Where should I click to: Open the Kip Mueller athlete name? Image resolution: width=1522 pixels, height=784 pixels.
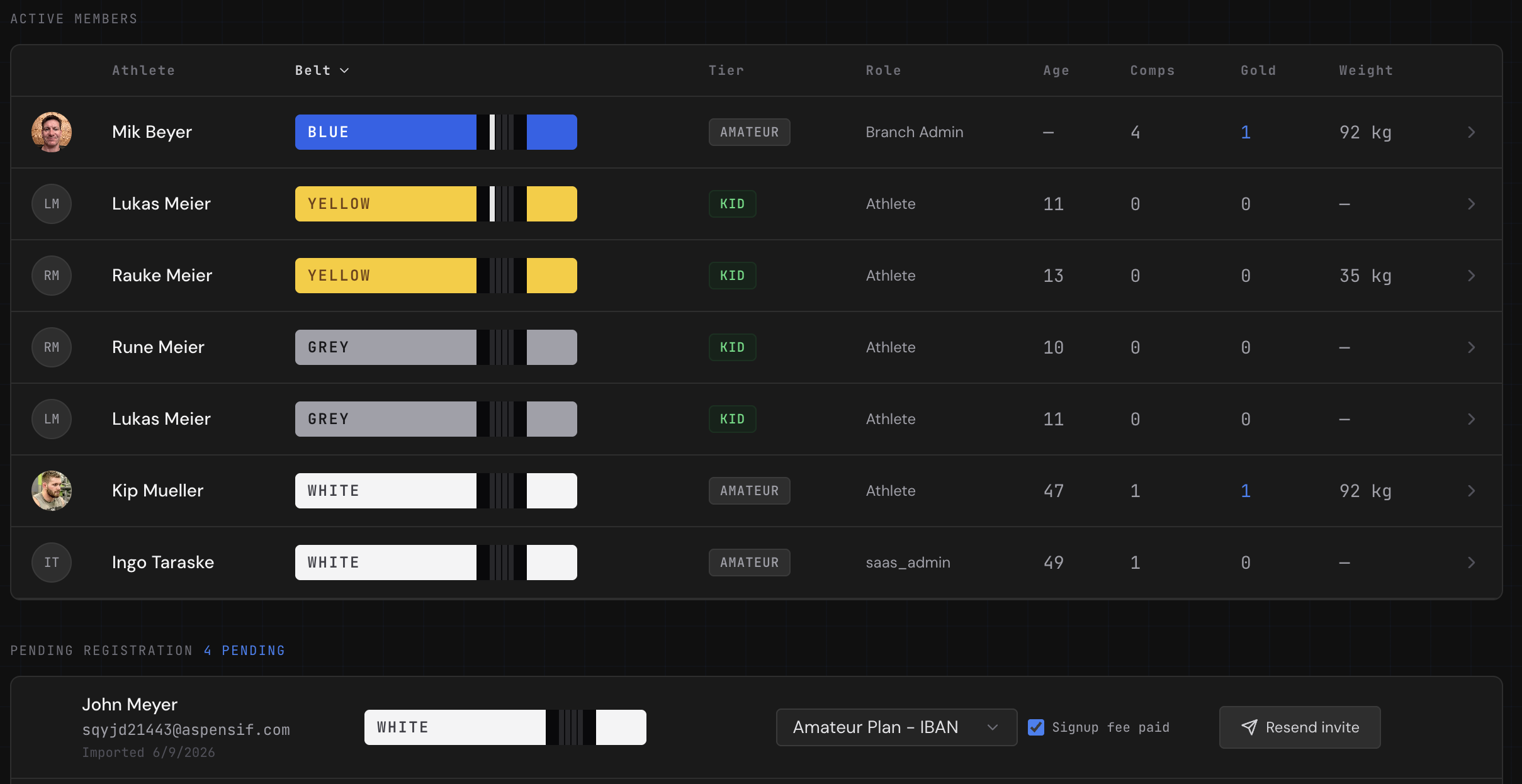point(157,491)
